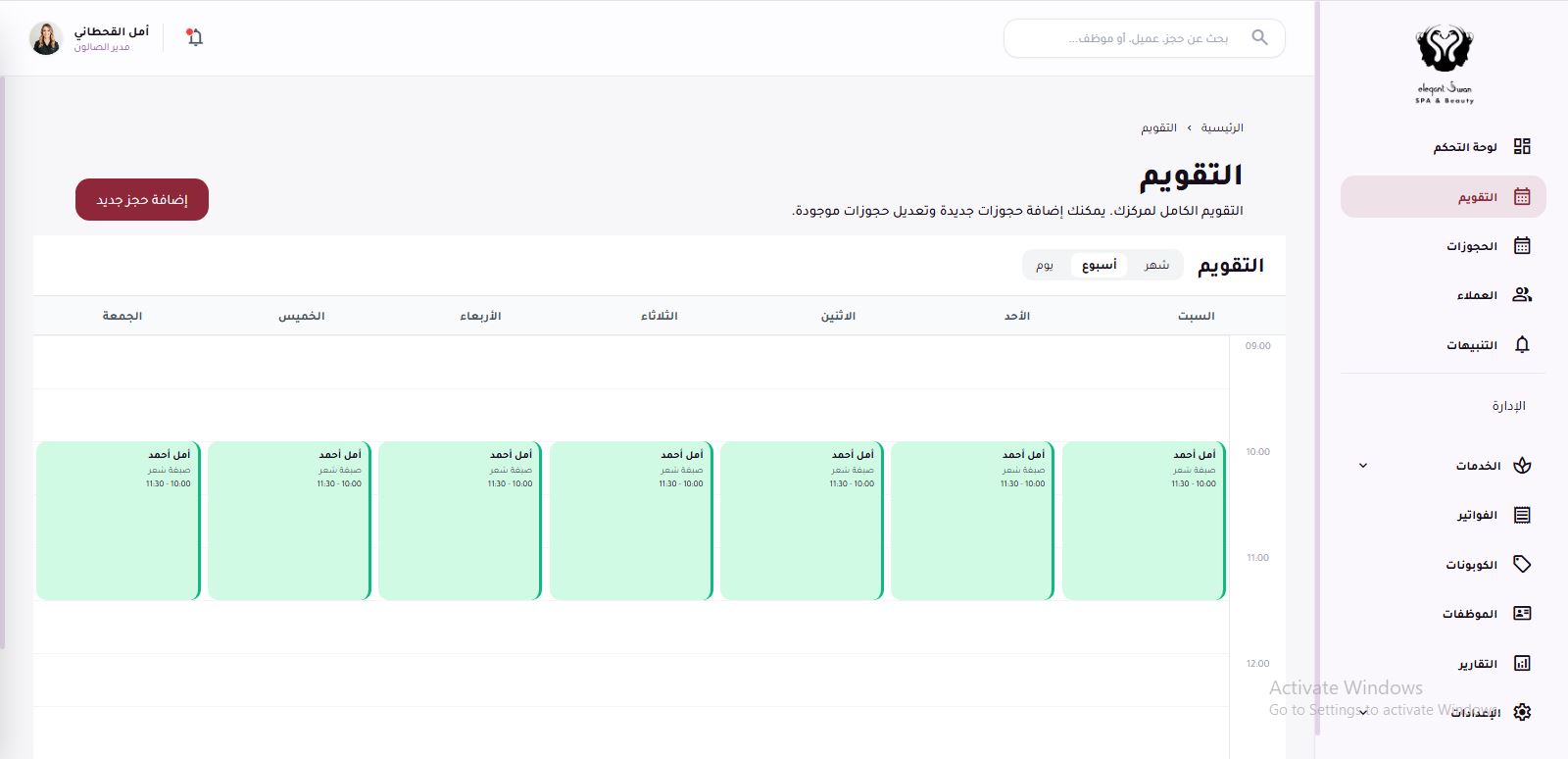
Task: Open alerts (التنبيهات) sidebar item
Action: [x=1472, y=344]
